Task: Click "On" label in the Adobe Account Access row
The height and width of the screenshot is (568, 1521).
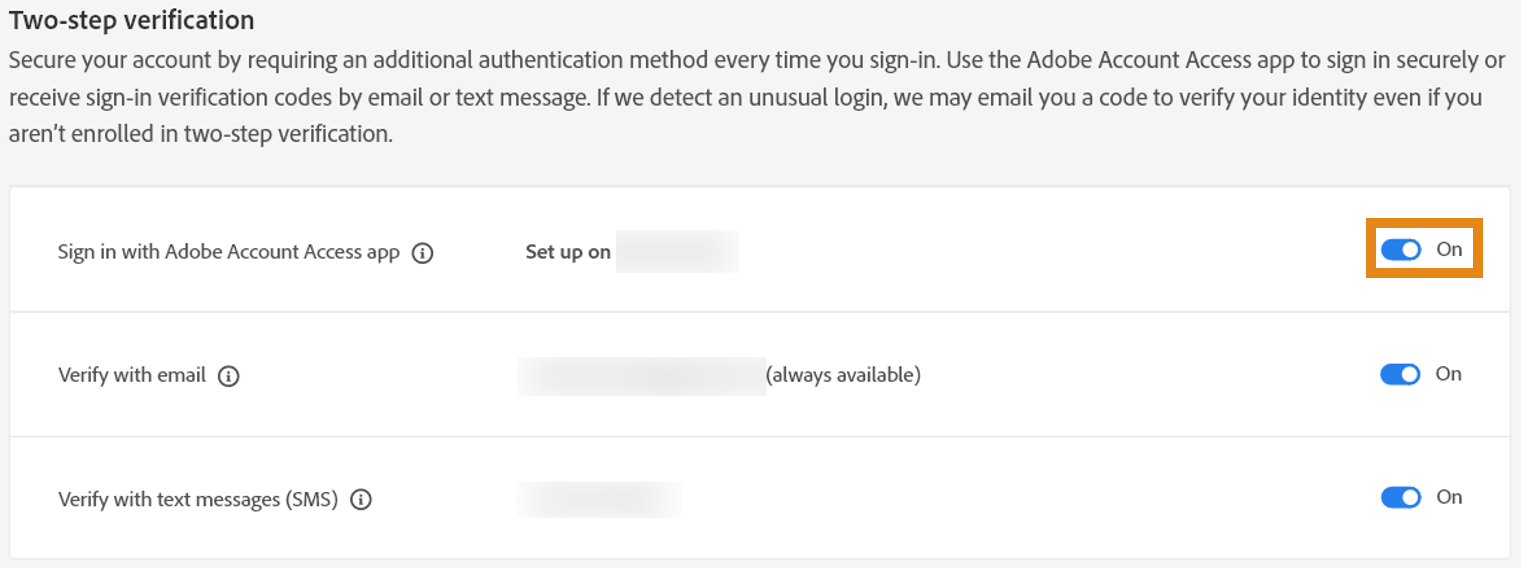Action: click(x=1449, y=250)
